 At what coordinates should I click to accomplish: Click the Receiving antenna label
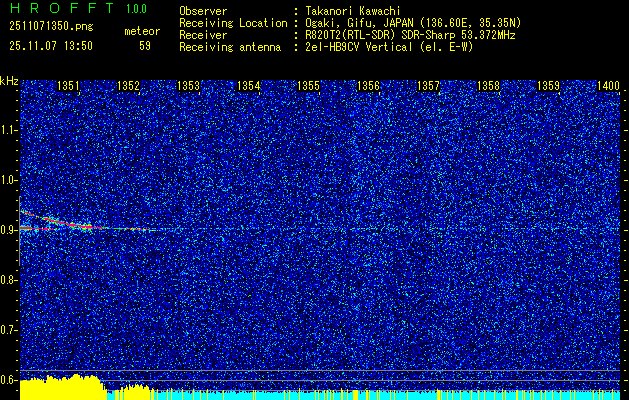click(230, 47)
